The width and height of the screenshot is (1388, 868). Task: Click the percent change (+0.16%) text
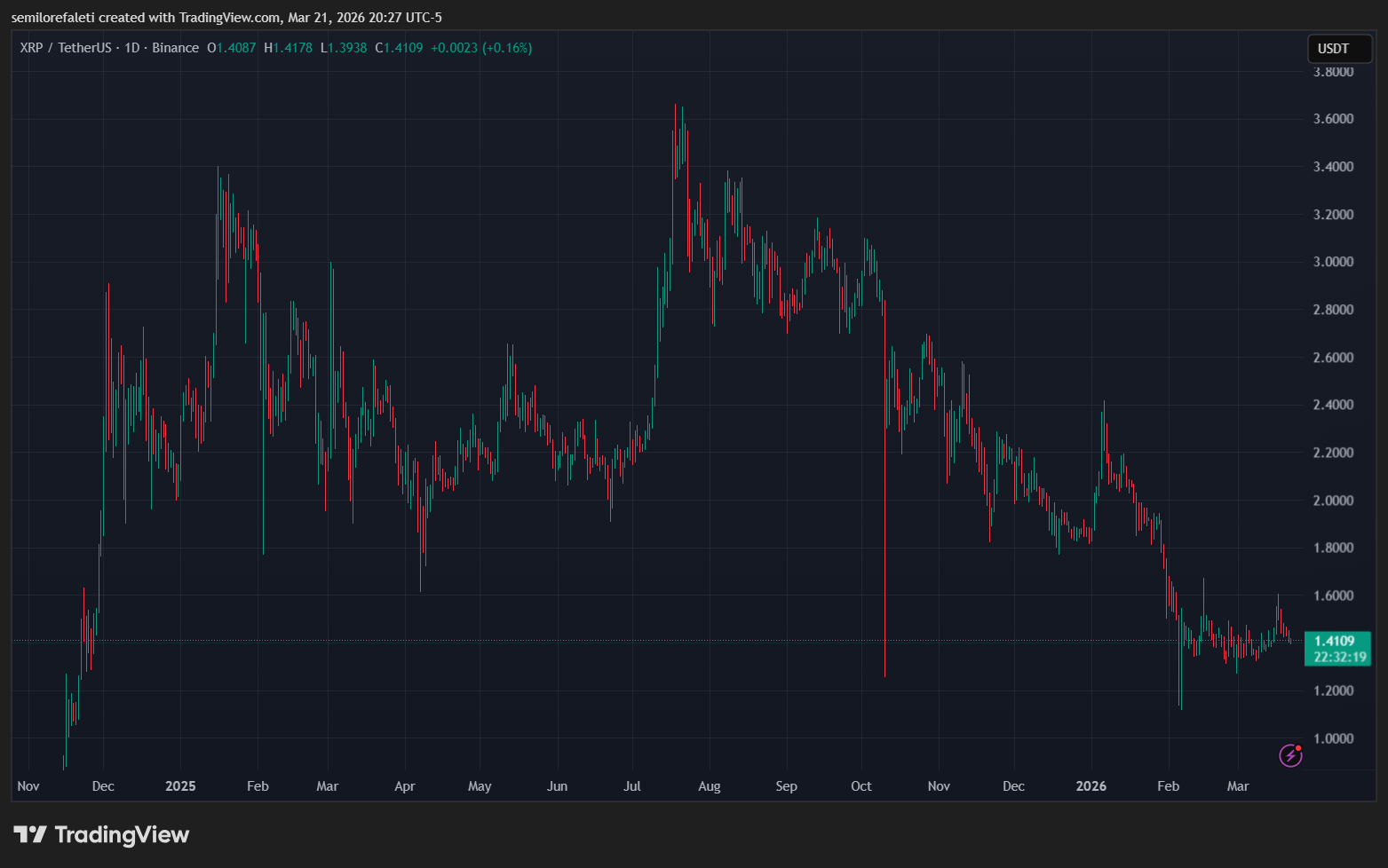pos(508,48)
